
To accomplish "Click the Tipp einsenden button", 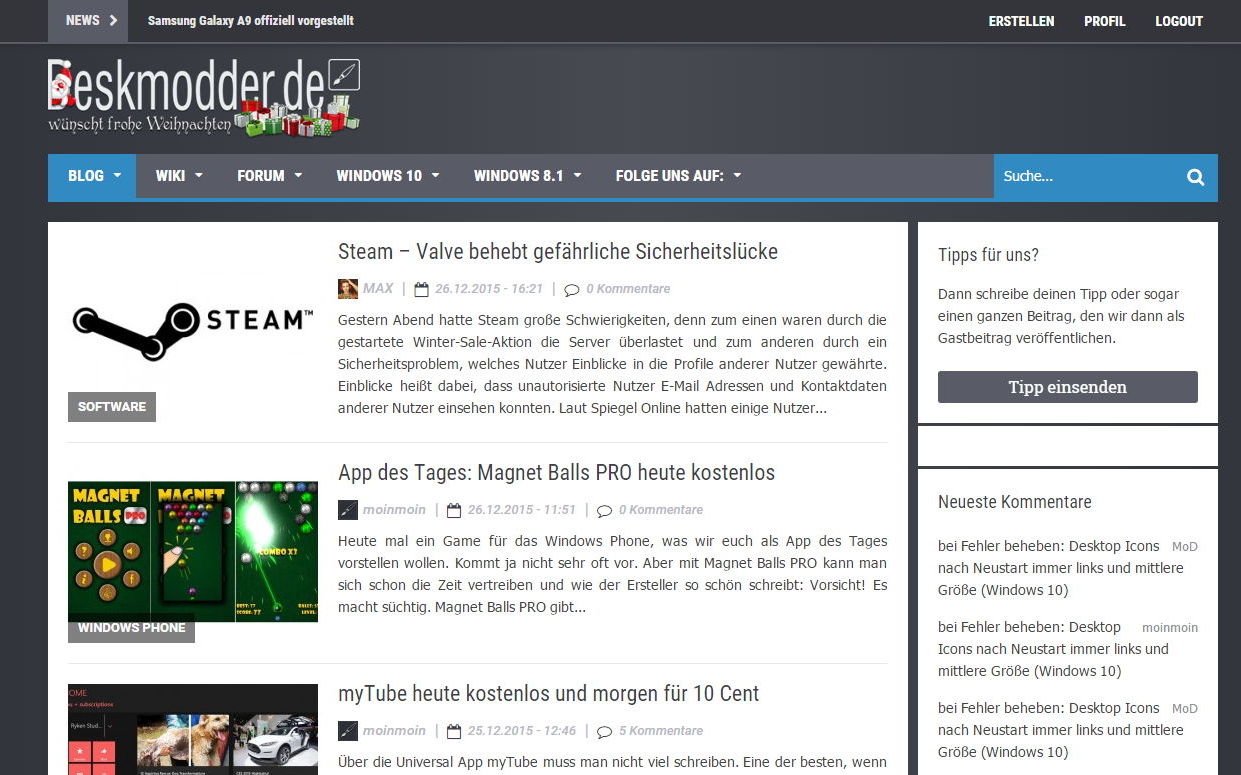I will 1067,387.
